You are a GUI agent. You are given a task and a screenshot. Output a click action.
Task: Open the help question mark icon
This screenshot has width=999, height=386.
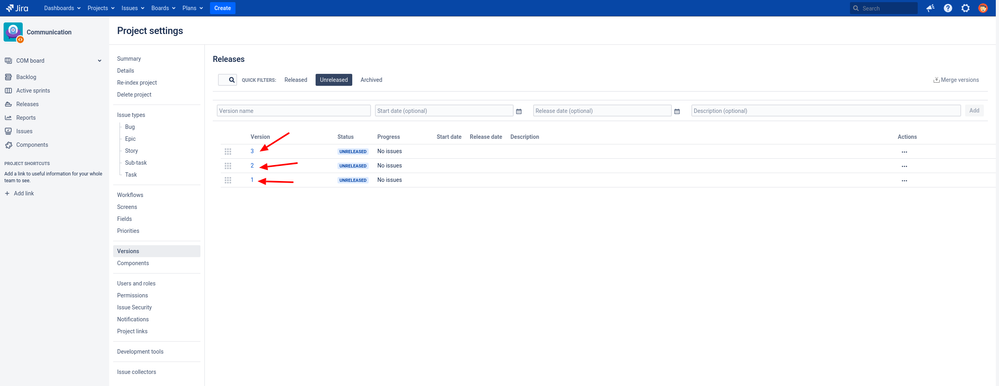pos(947,8)
